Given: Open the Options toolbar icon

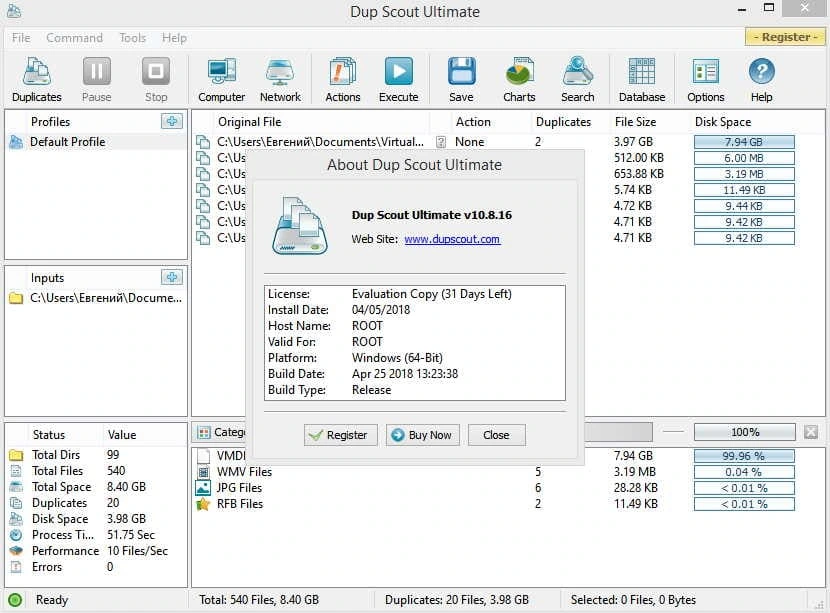Looking at the screenshot, I should (706, 71).
